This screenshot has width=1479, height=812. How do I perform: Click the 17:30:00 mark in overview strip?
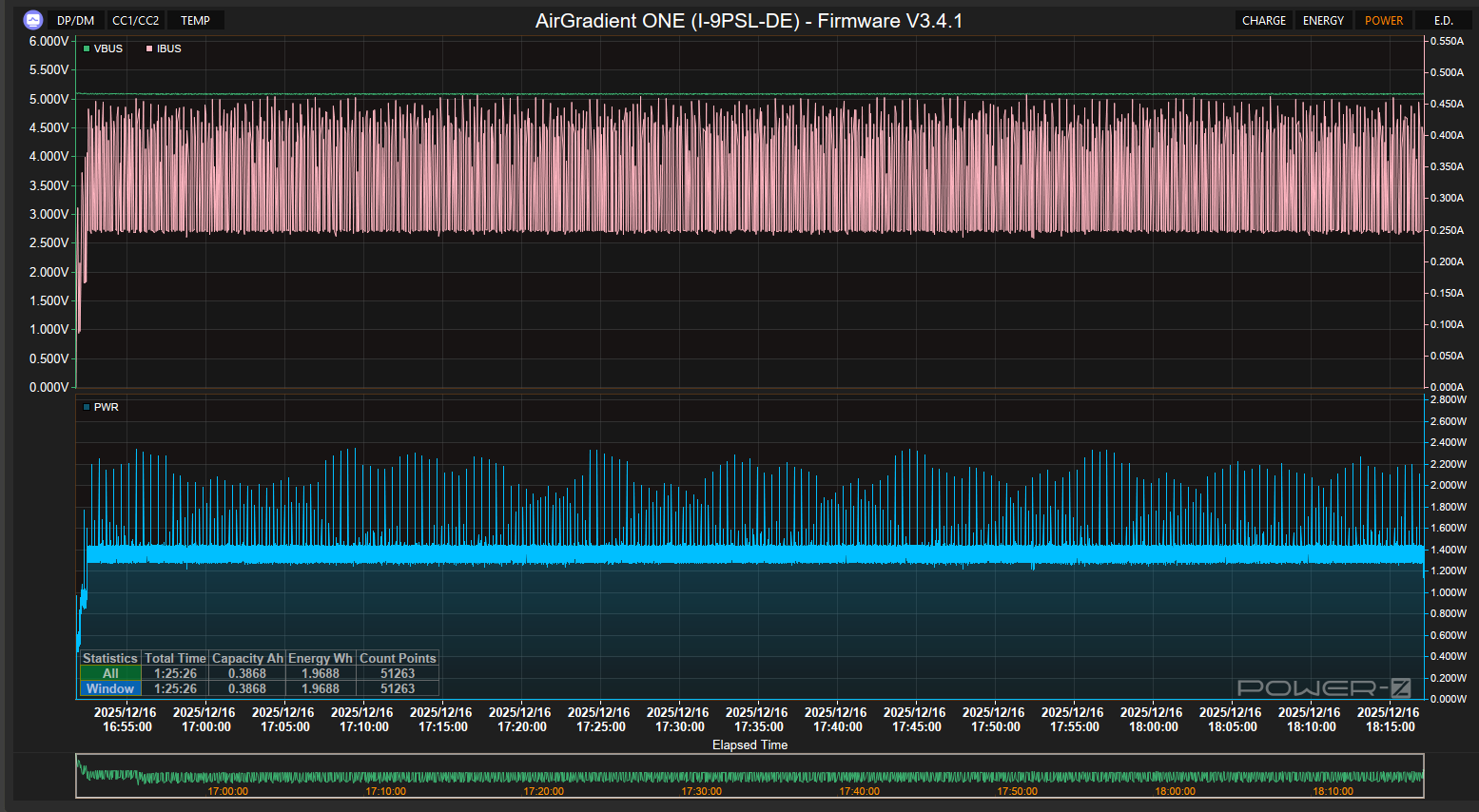point(701,791)
